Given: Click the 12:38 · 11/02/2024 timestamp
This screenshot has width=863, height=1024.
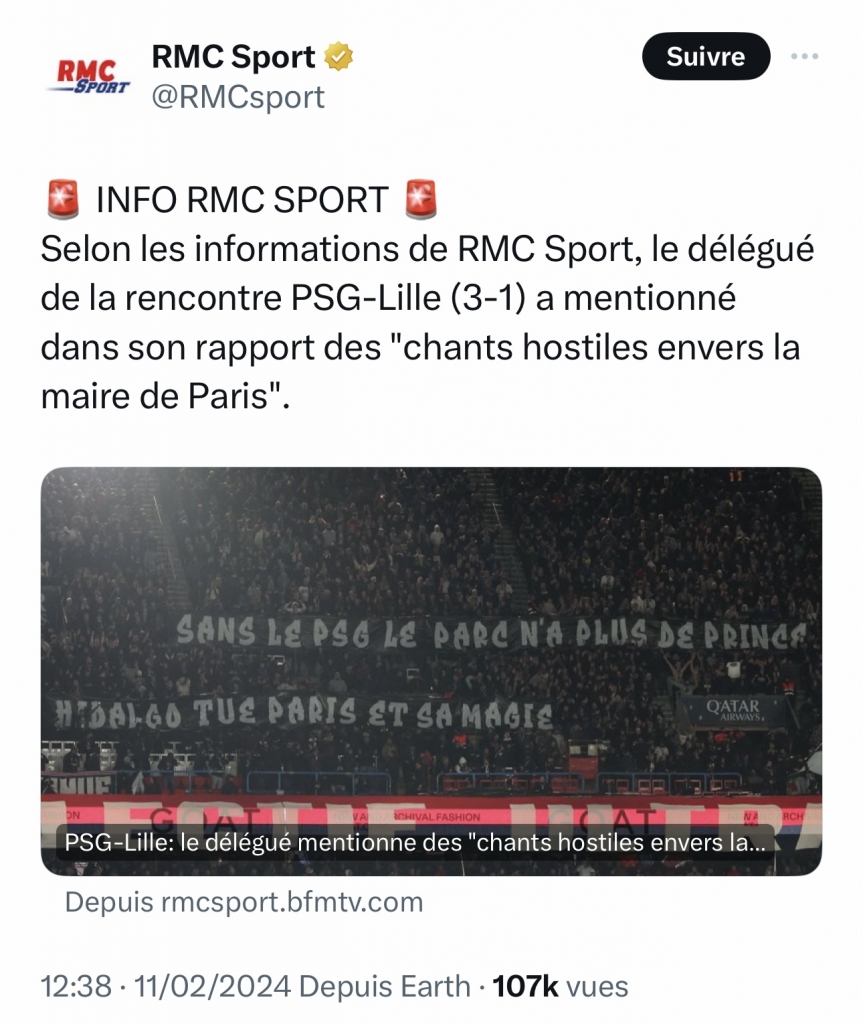Looking at the screenshot, I should click(166, 986).
